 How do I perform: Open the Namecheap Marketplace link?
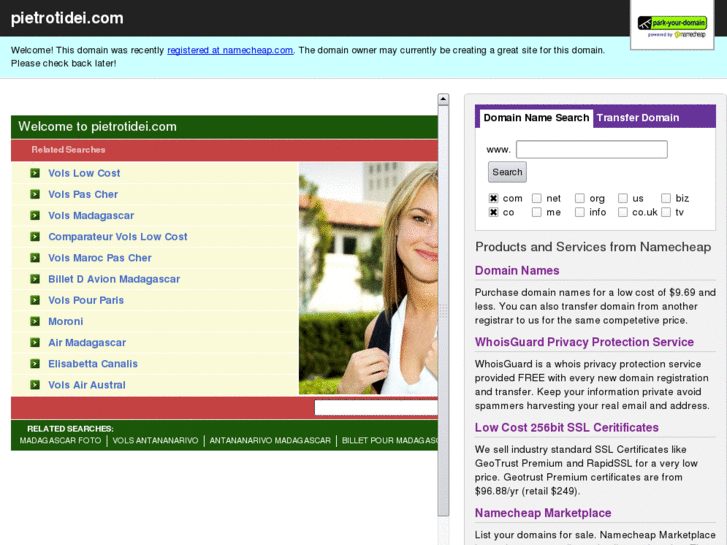543,513
